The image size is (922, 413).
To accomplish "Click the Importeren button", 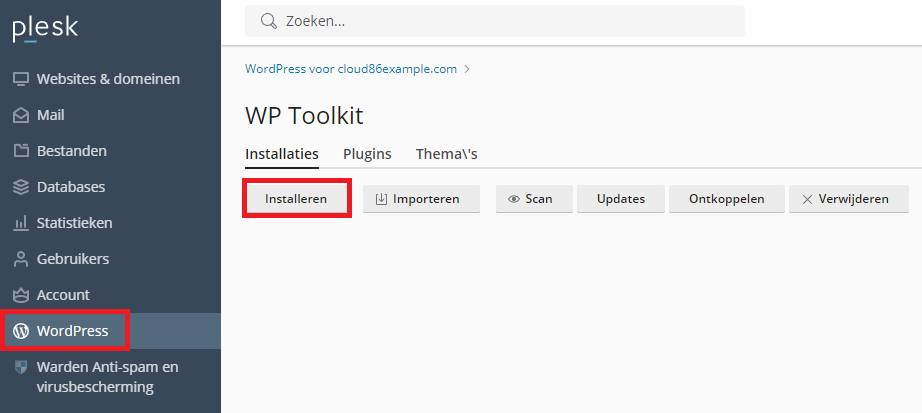I will pyautogui.click(x=421, y=199).
